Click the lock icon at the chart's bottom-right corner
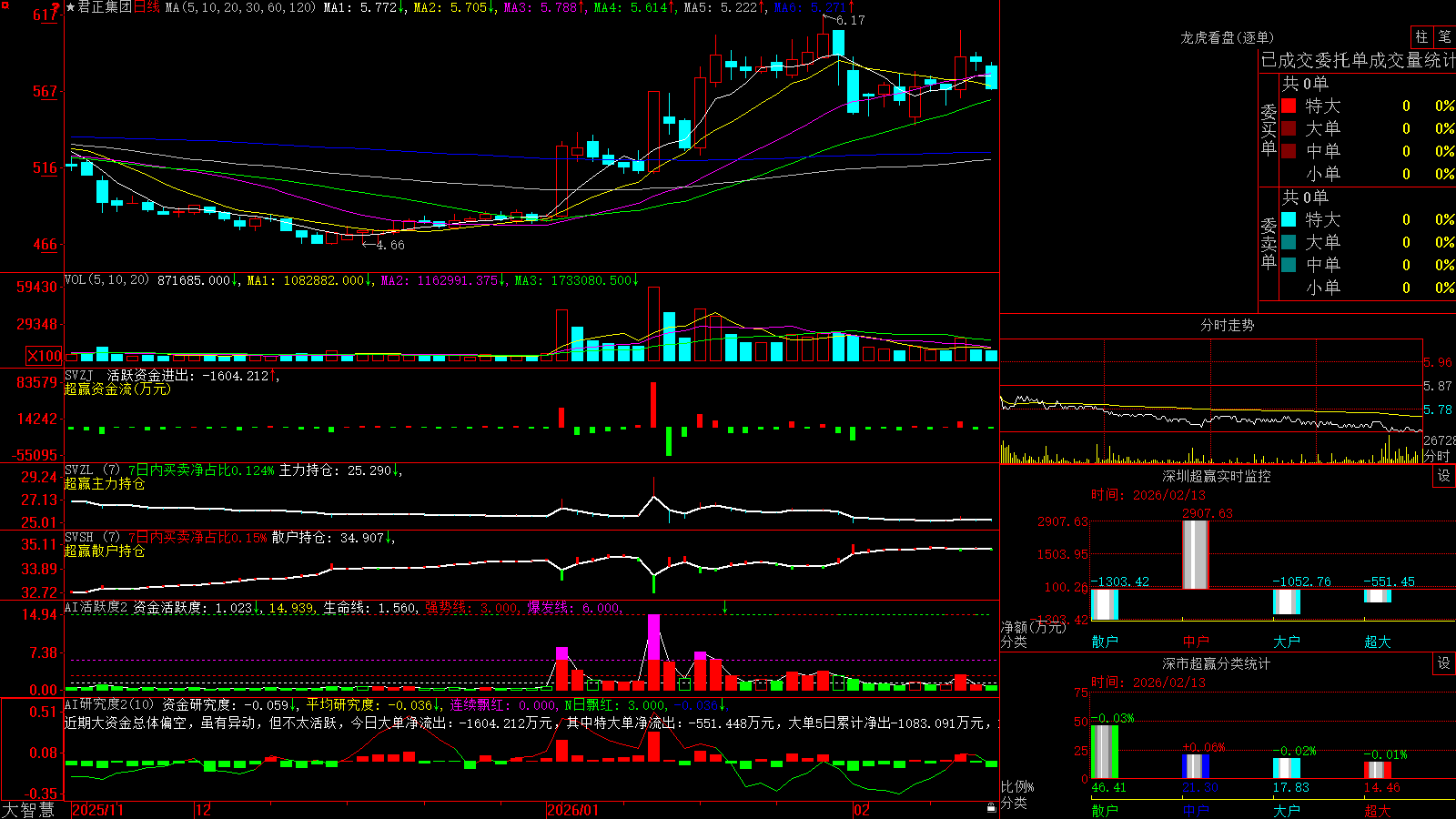1456x819 pixels. (991, 808)
